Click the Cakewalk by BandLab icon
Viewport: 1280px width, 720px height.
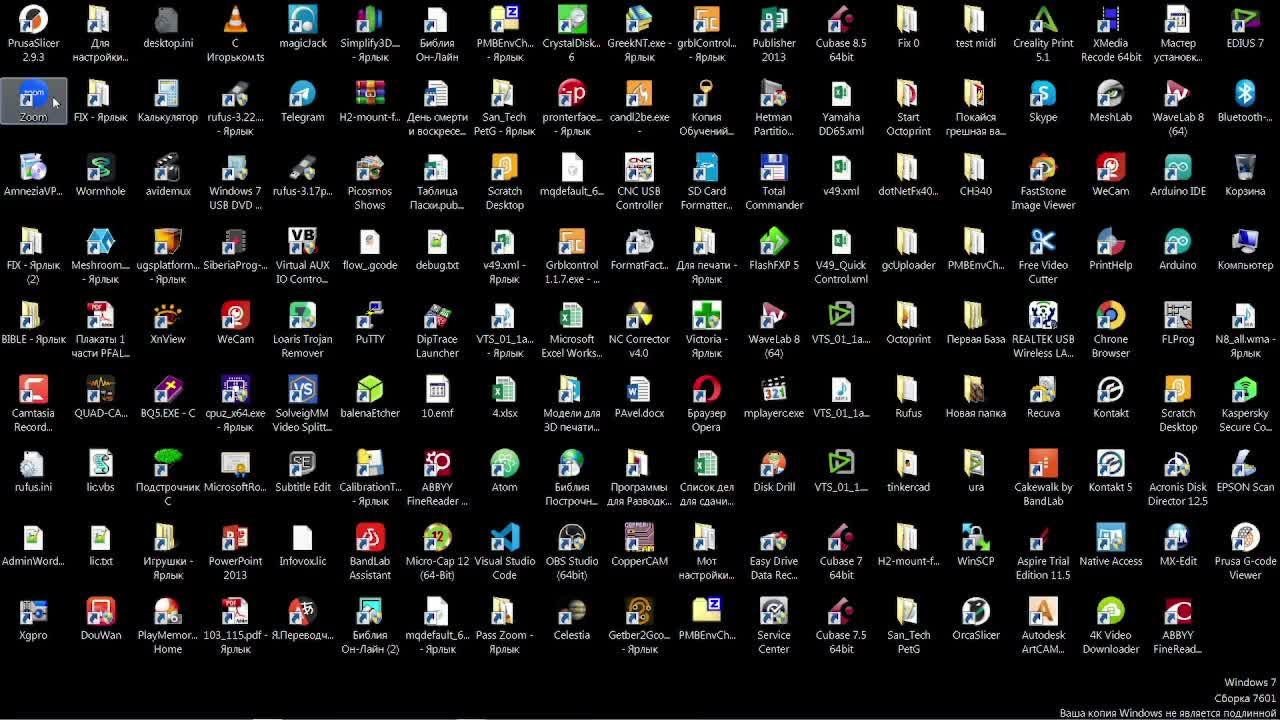(x=1043, y=463)
